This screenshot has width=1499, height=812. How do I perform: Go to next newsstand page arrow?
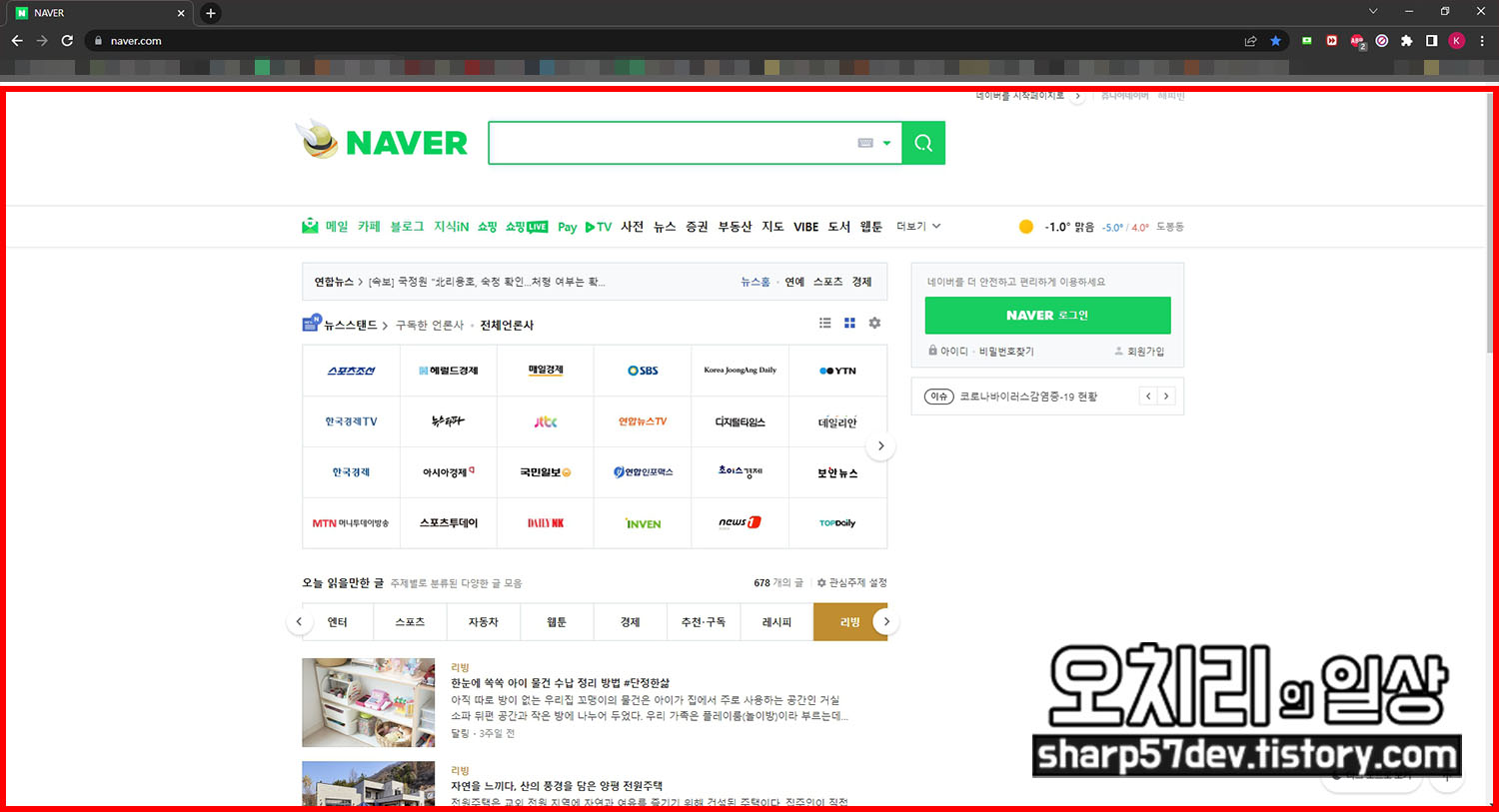[x=880, y=446]
